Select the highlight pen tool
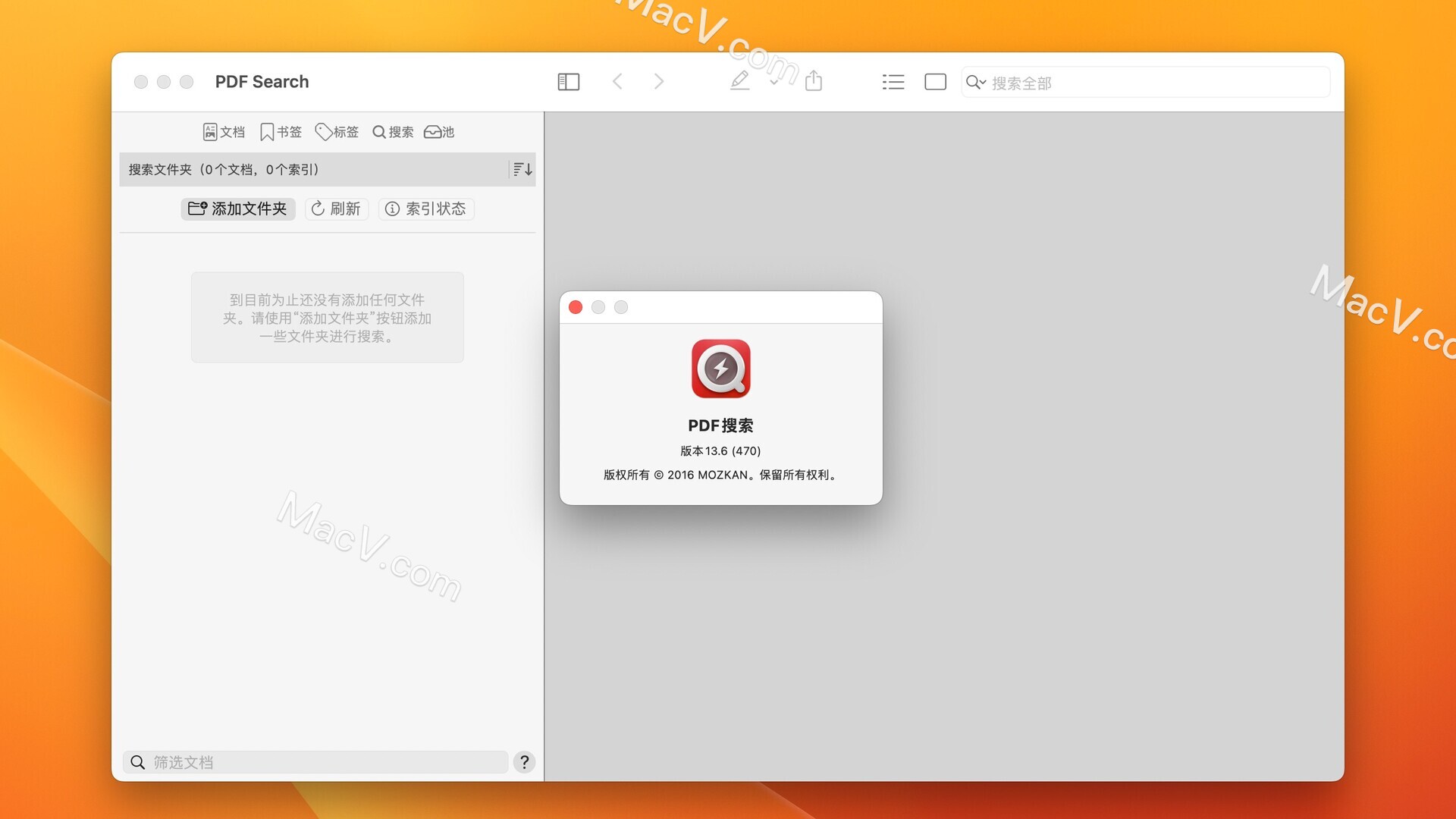1456x819 pixels. [740, 80]
